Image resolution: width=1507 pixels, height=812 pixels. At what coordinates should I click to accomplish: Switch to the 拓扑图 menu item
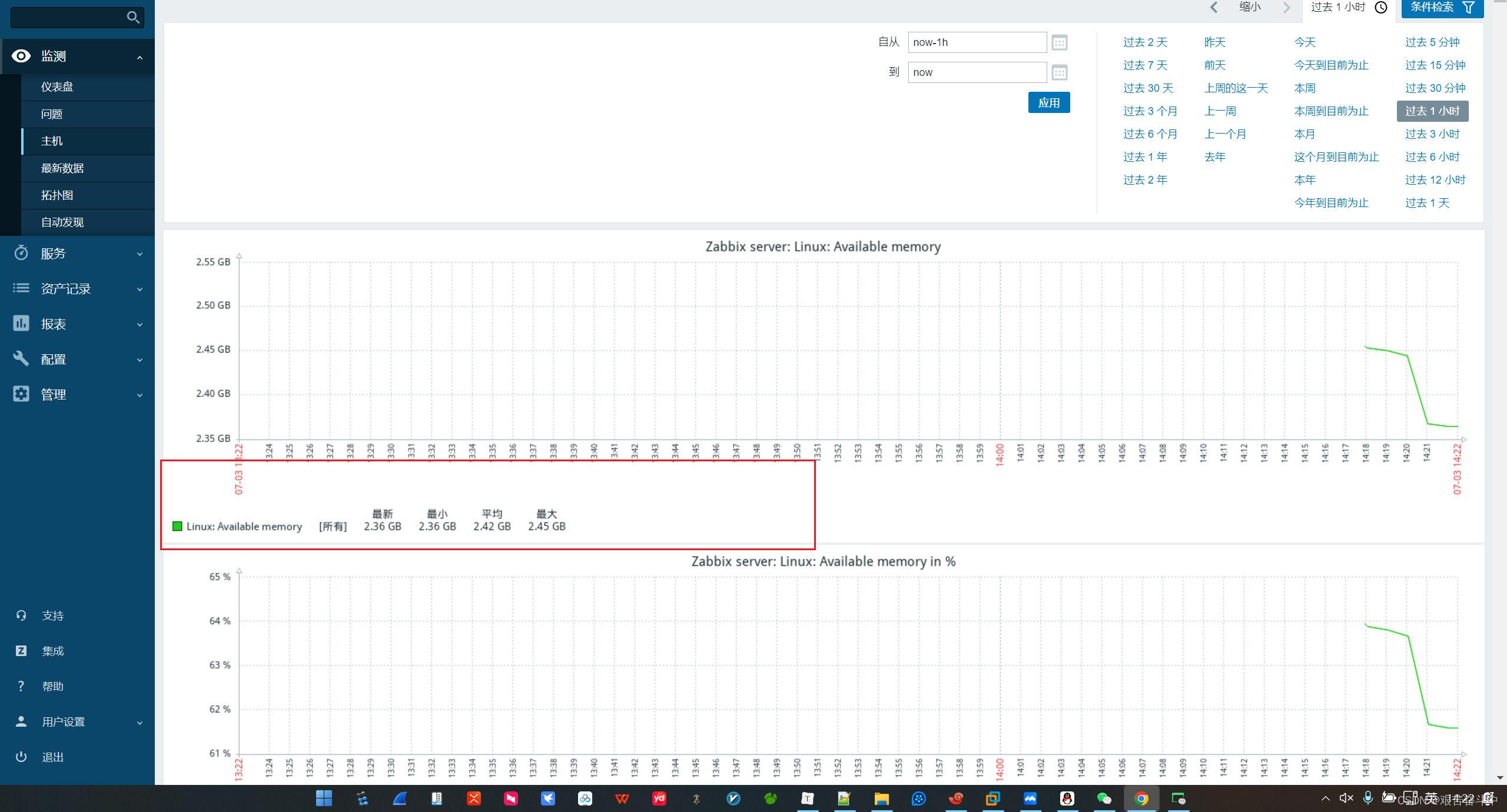[x=57, y=195]
